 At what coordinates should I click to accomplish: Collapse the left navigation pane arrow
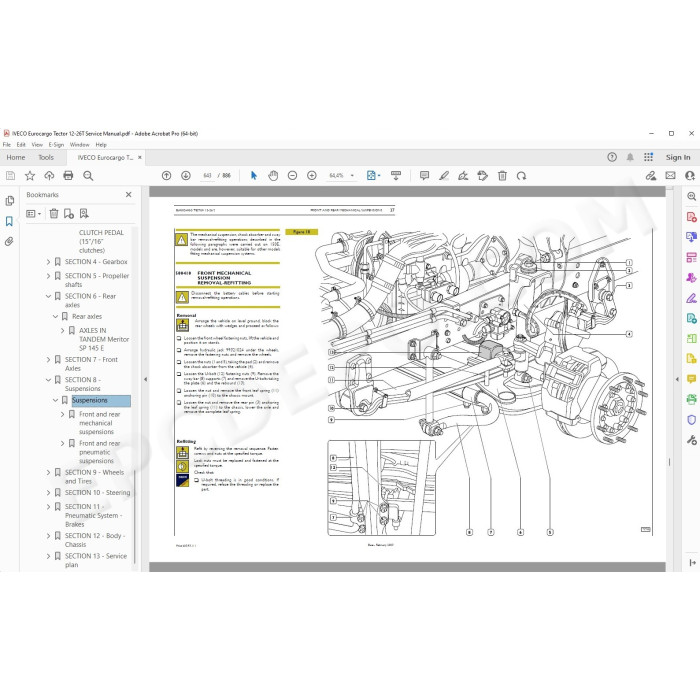click(145, 379)
